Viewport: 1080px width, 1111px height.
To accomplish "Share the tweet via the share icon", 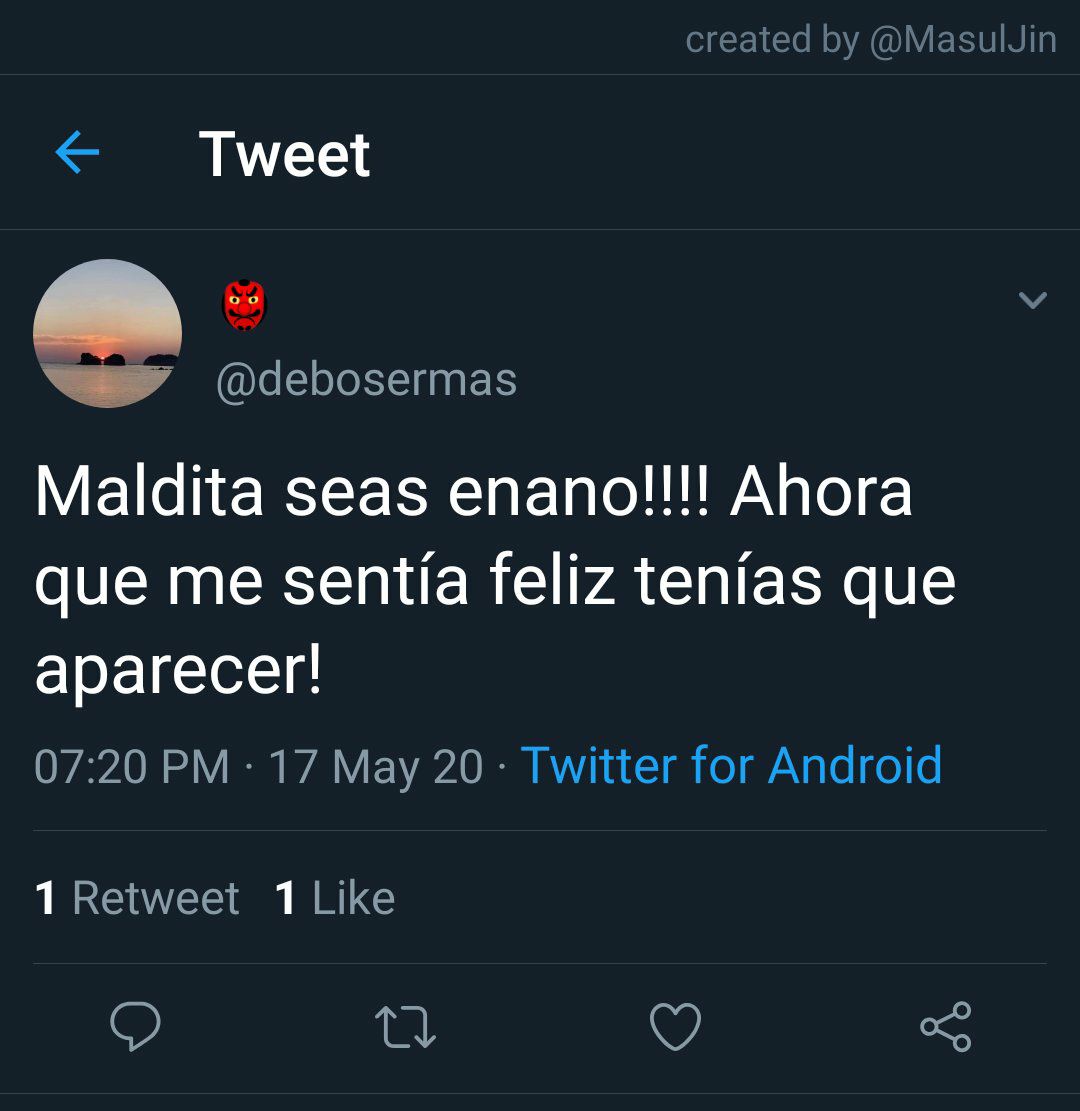I will click(x=945, y=1026).
